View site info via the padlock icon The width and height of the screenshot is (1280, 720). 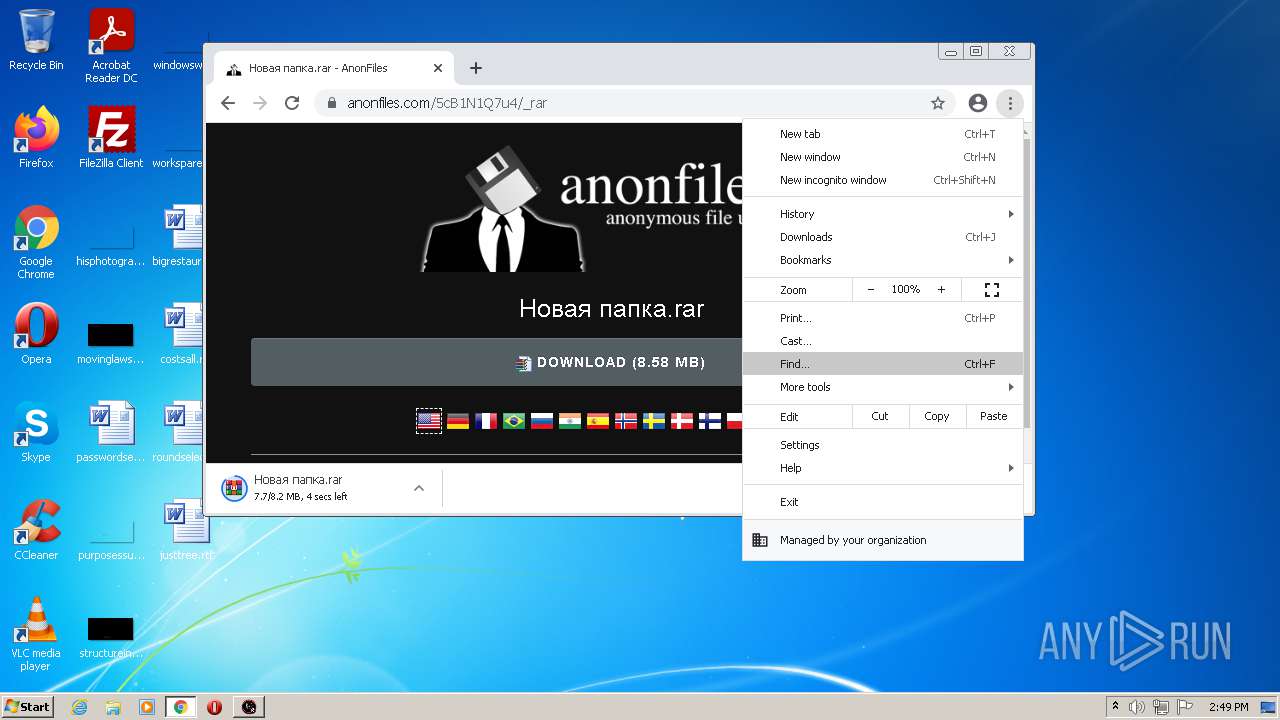(332, 103)
